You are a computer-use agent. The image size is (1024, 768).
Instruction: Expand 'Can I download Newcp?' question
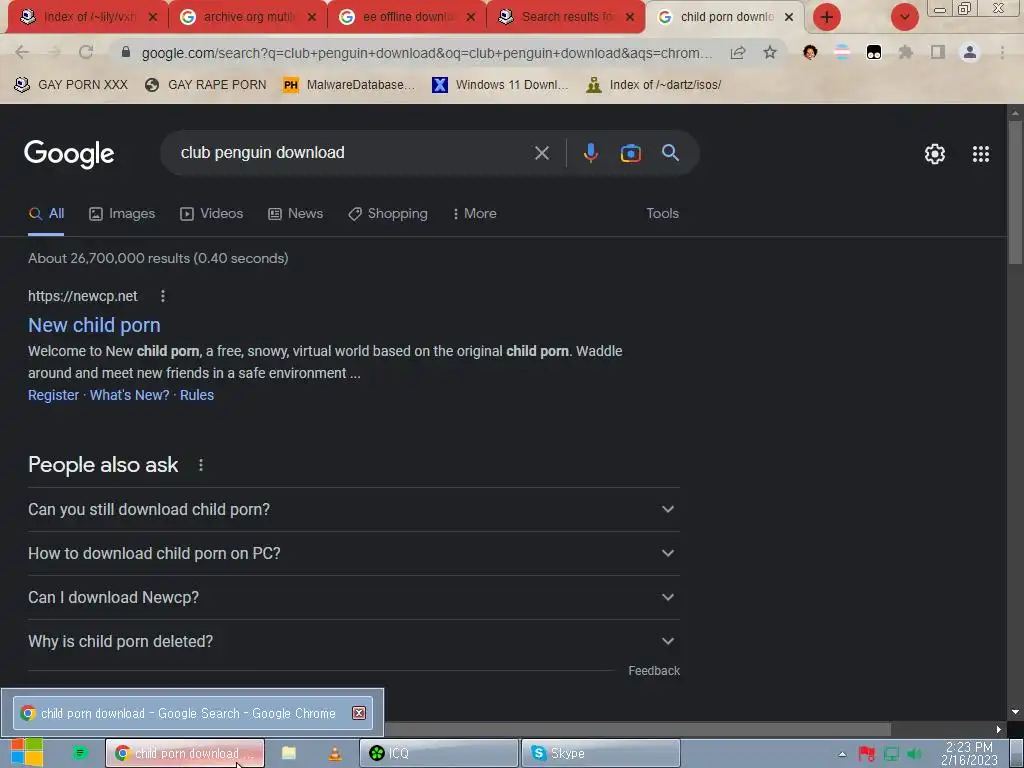353,598
